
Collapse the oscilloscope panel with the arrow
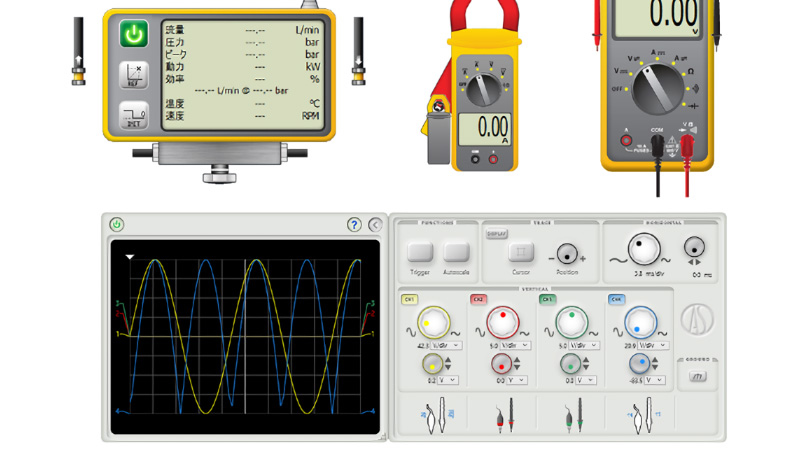[375, 225]
